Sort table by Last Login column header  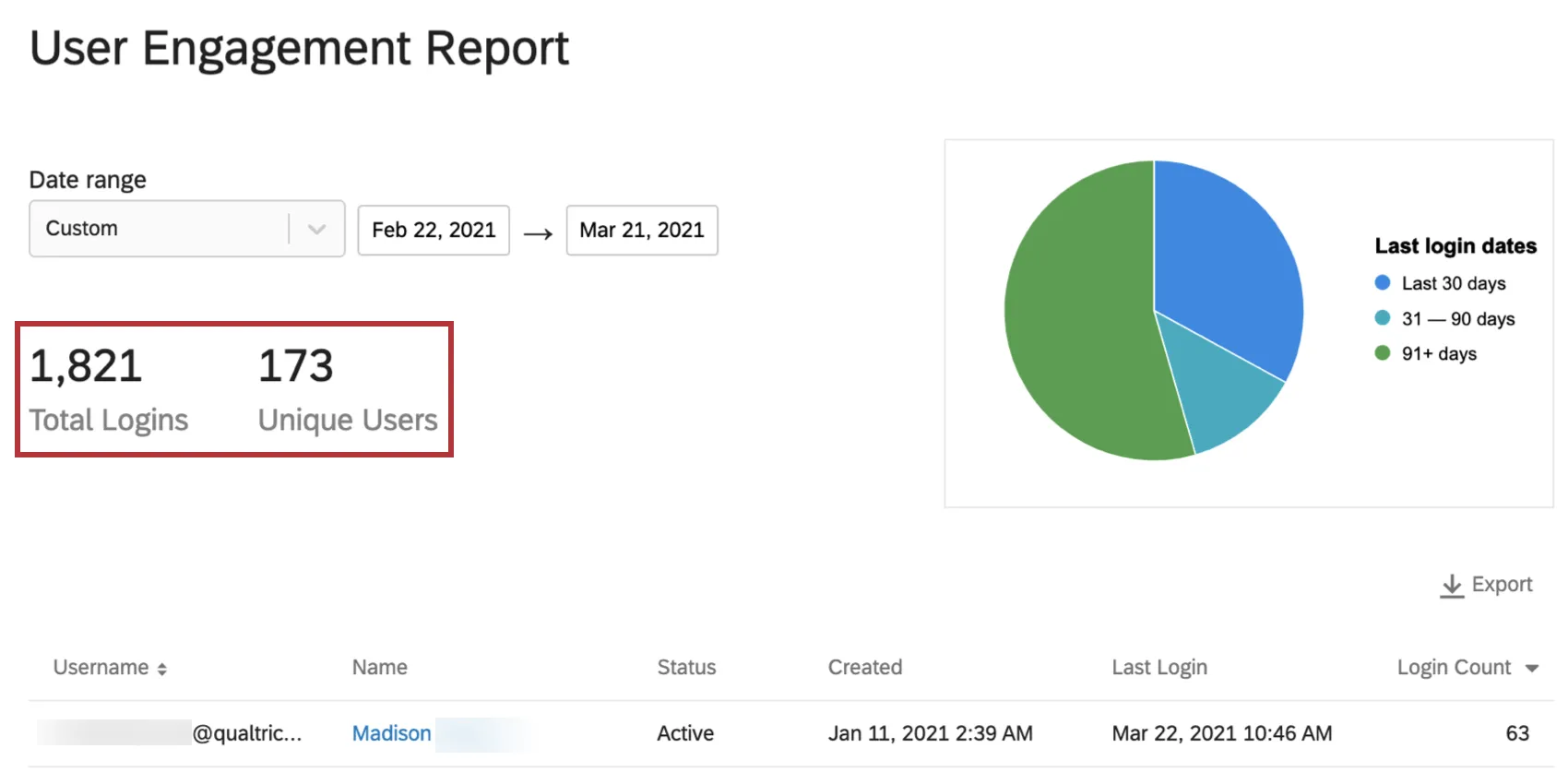pos(1158,668)
